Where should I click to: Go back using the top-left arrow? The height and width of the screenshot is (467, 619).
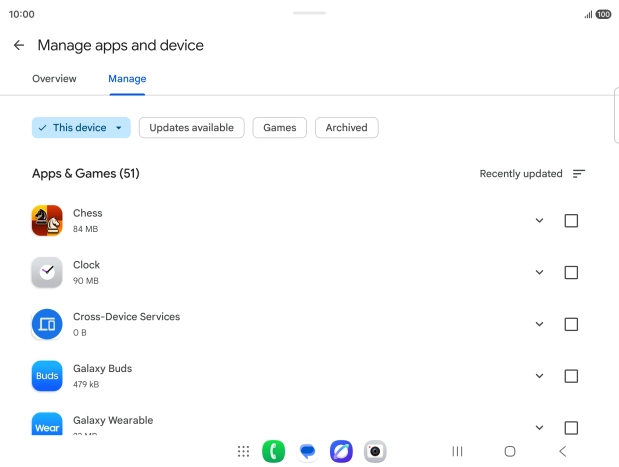pos(19,45)
